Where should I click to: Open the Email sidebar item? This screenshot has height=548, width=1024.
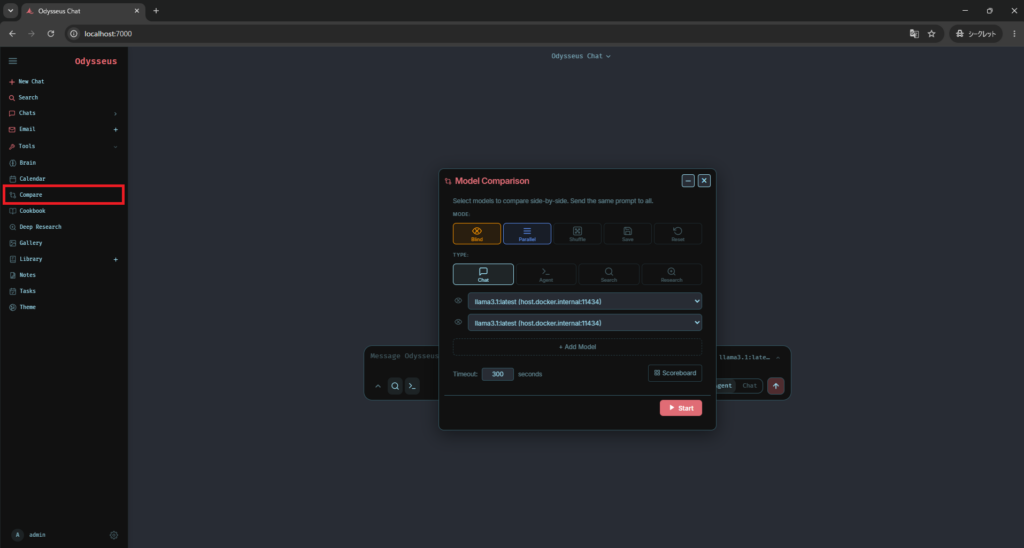tap(27, 129)
